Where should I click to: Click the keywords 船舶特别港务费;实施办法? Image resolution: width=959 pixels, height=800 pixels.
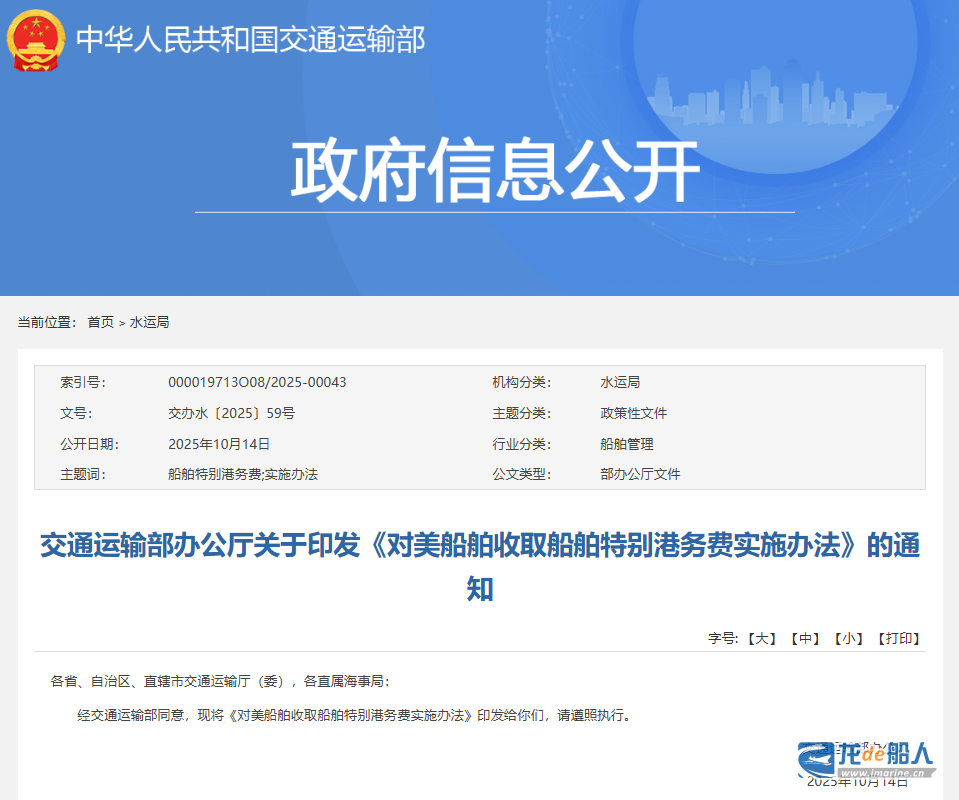point(243,474)
